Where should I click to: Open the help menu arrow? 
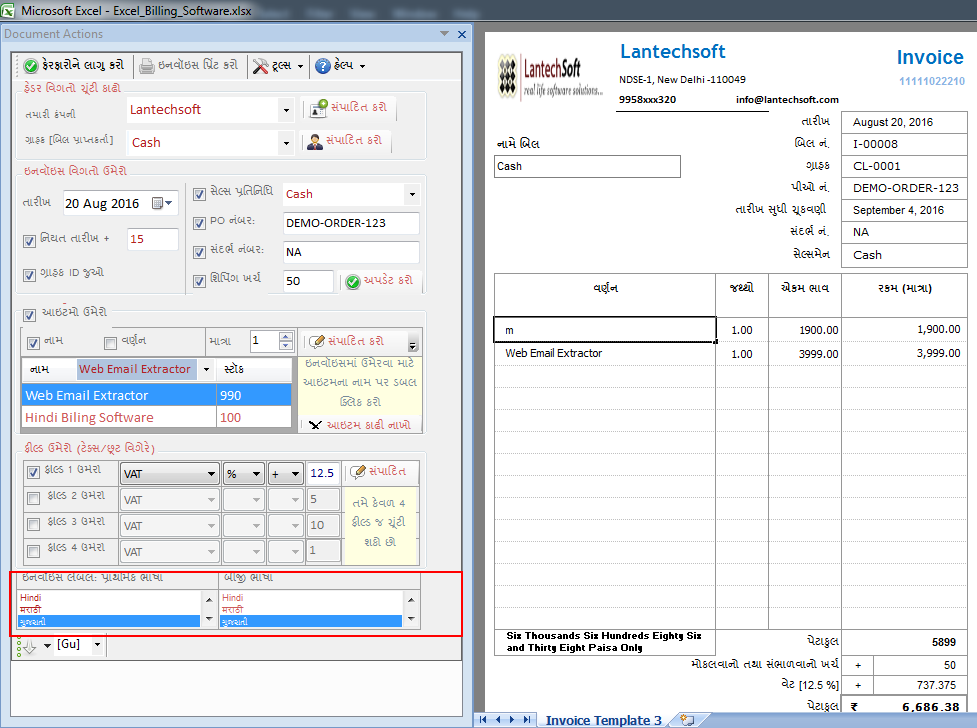(362, 66)
